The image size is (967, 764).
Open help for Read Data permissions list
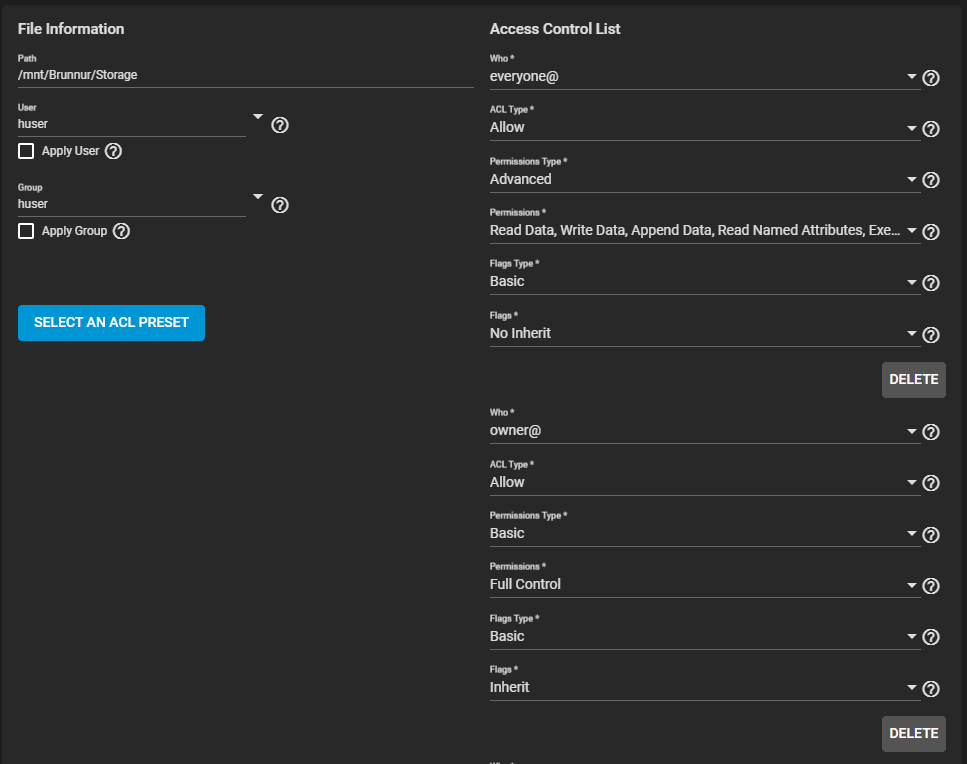(931, 232)
